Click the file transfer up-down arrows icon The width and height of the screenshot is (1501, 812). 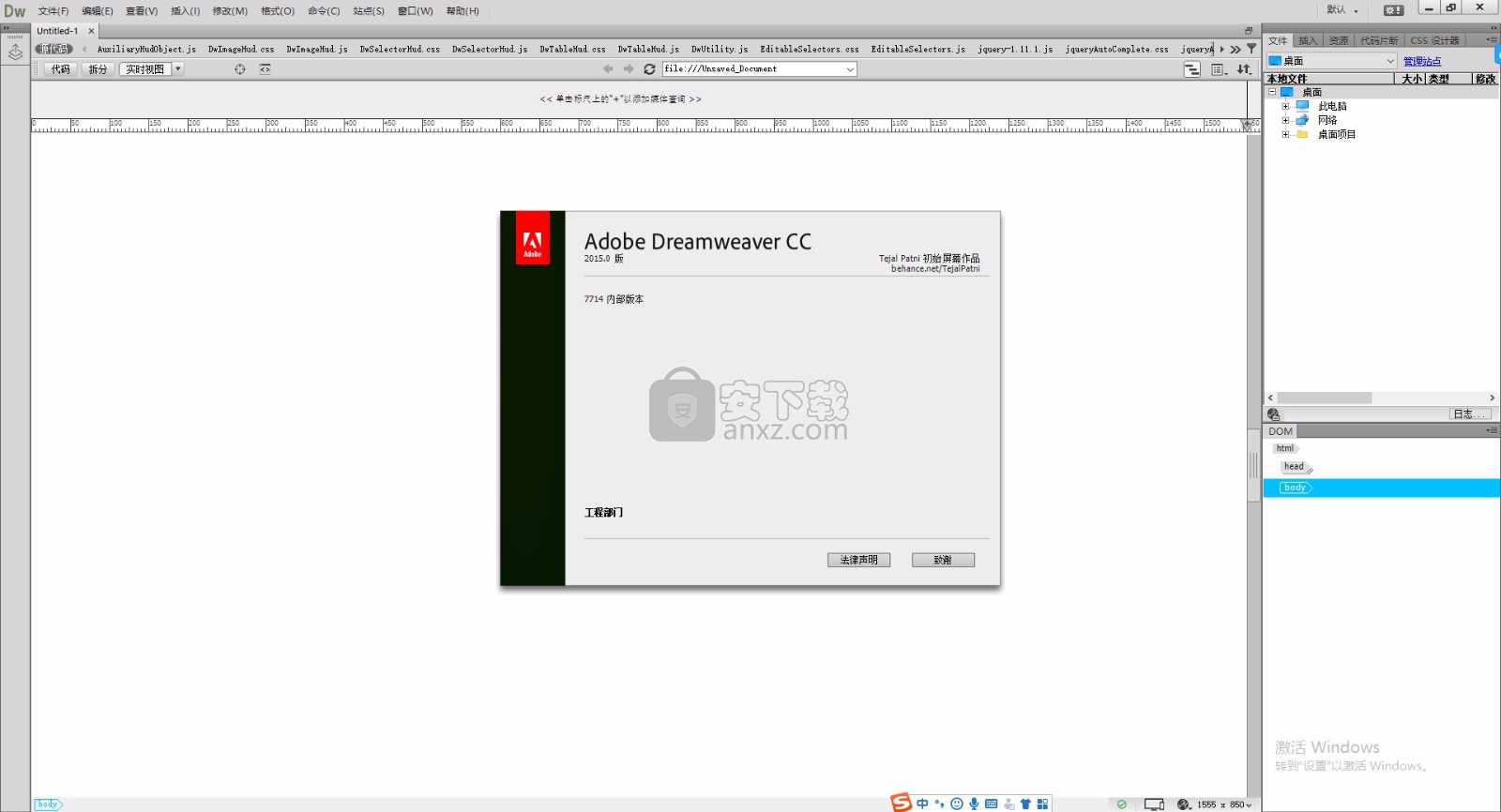point(1244,69)
